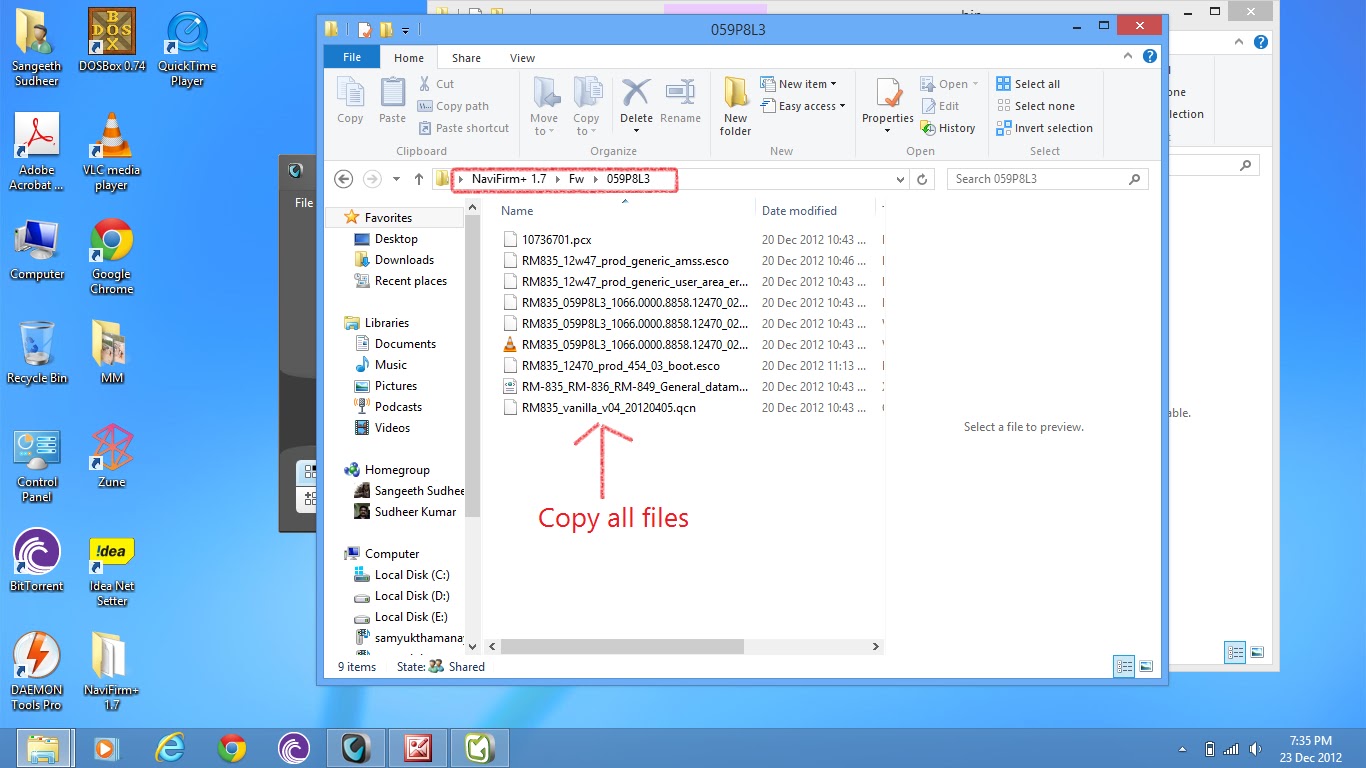Click the New folder icon in the title bar toolbar
Viewport: 1366px width, 768px height.
pyautogui.click(x=385, y=29)
